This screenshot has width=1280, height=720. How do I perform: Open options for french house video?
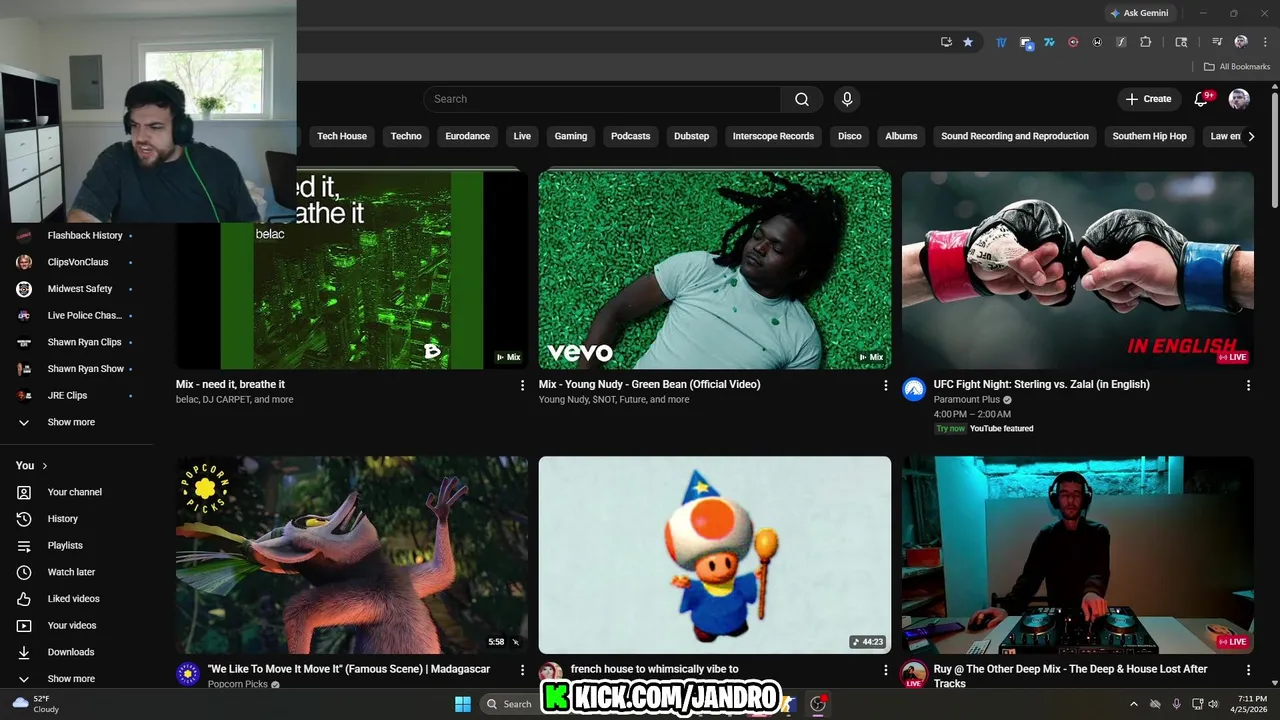pyautogui.click(x=885, y=670)
